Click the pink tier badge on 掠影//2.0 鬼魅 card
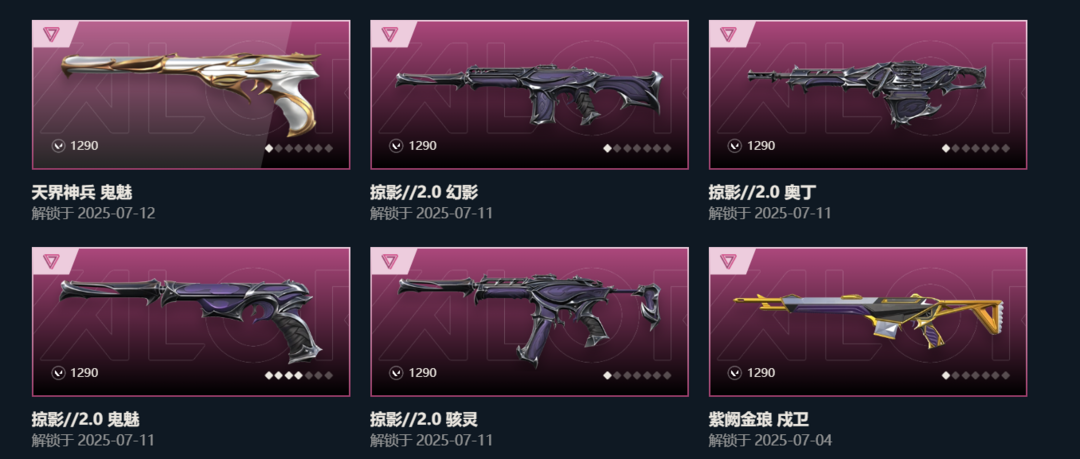The width and height of the screenshot is (1080, 459). [x=52, y=261]
